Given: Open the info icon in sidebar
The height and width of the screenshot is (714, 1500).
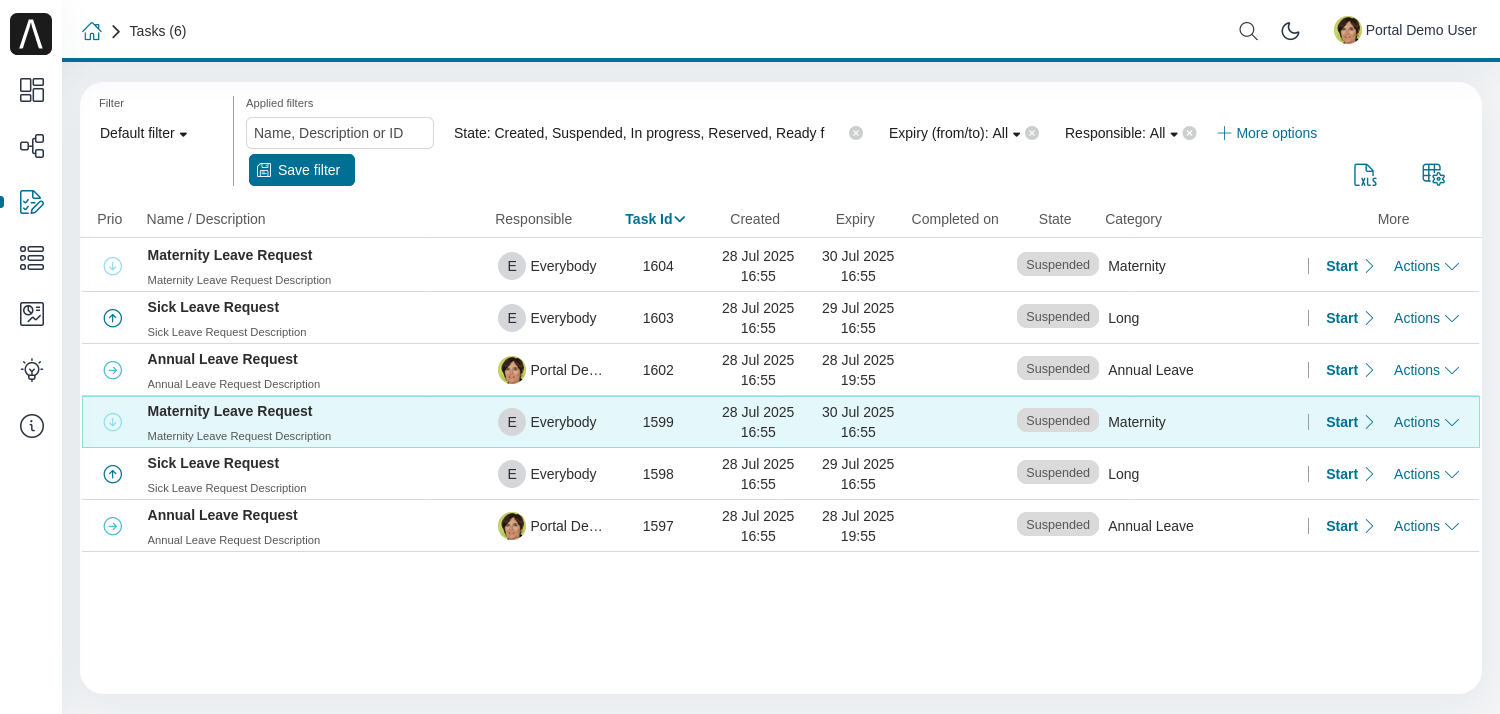Looking at the screenshot, I should click(31, 426).
